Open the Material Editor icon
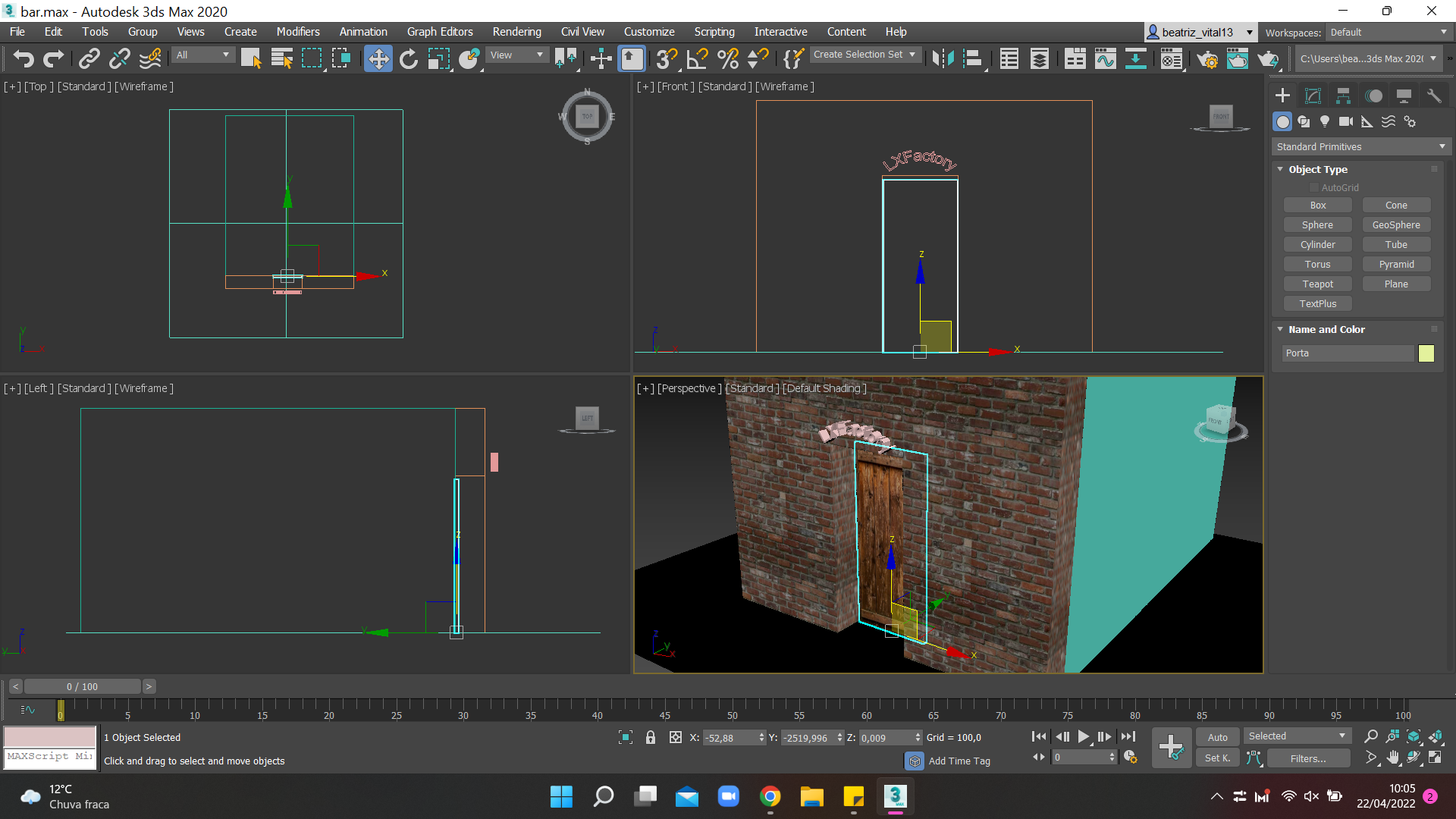Image resolution: width=1456 pixels, height=819 pixels. tap(1172, 58)
